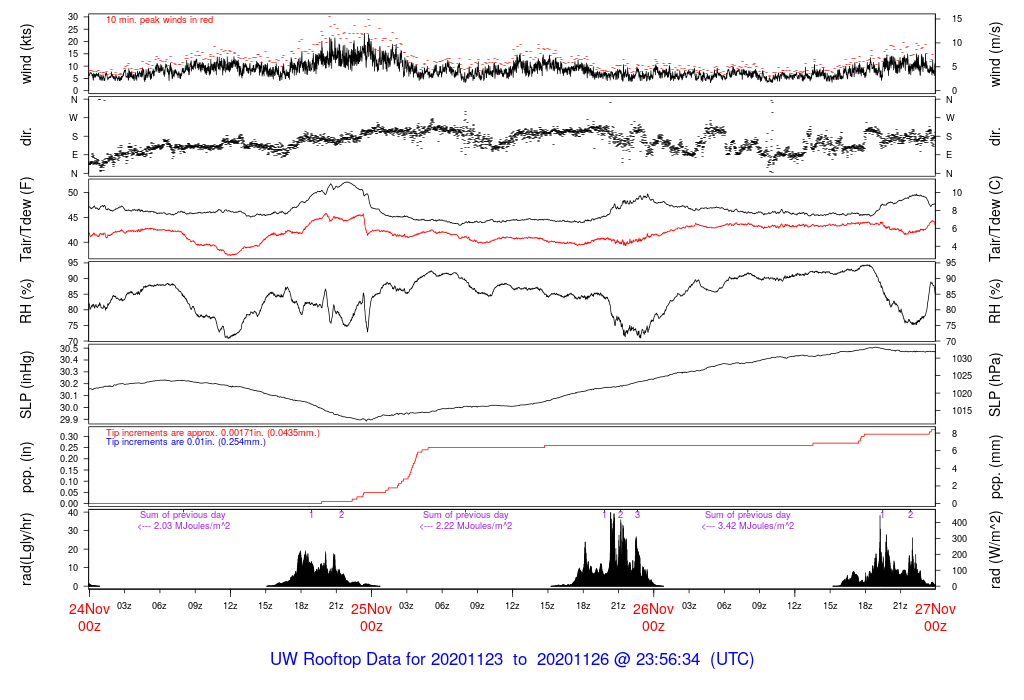Click the '24Nov 00z' date label
The height and width of the screenshot is (700, 1024).
pyautogui.click(x=89, y=618)
